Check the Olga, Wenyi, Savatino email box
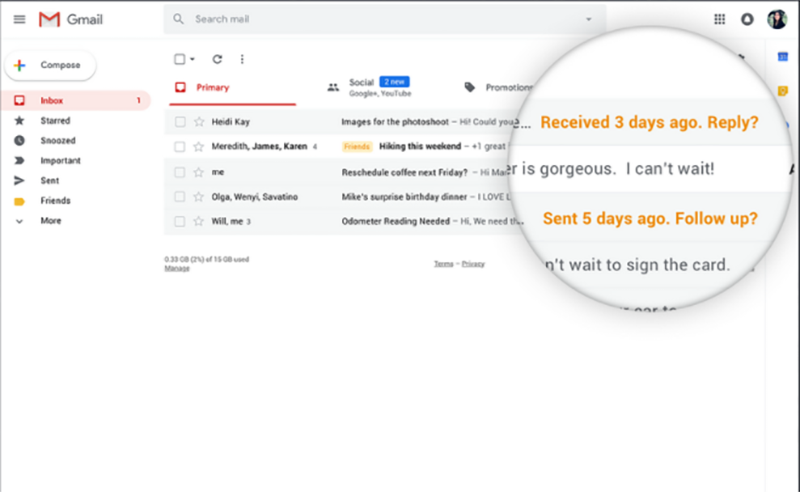 coord(180,196)
